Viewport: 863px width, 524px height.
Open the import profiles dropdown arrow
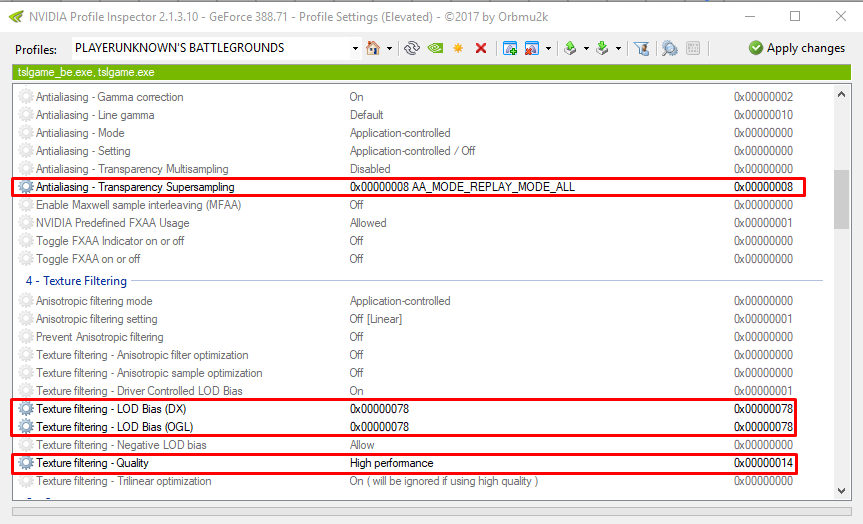(619, 48)
